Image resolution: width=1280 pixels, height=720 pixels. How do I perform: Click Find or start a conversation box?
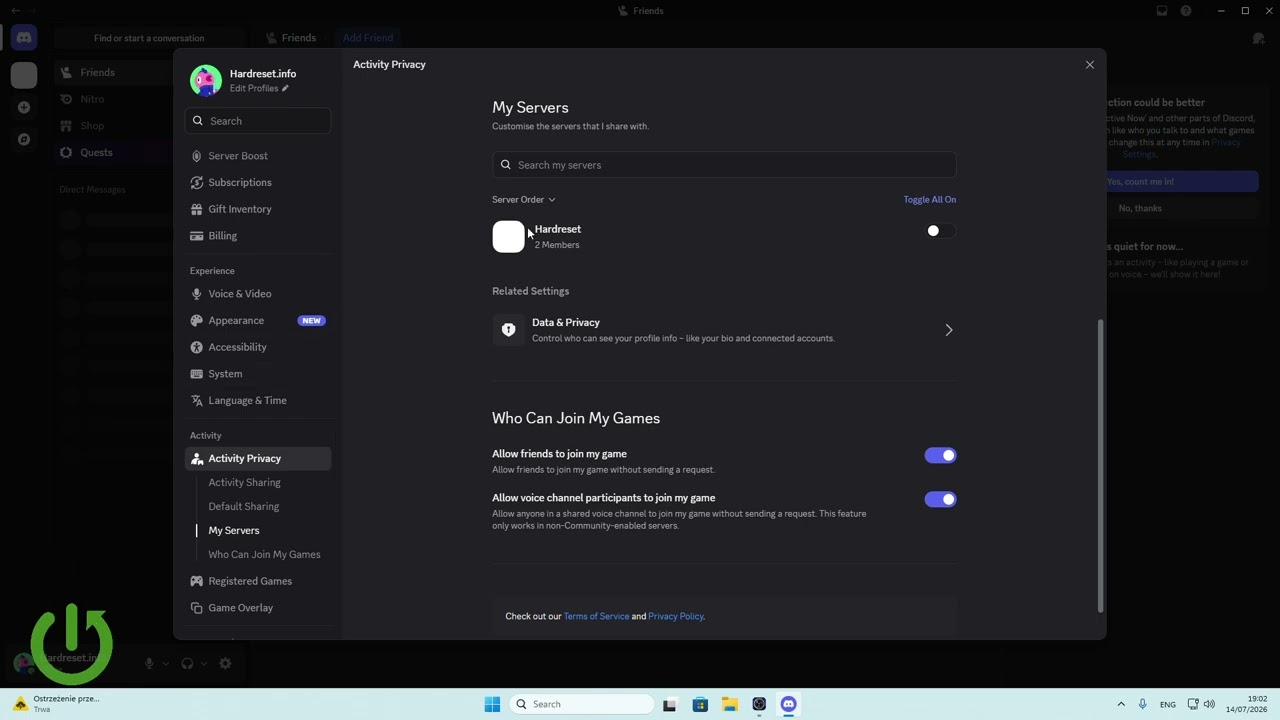(149, 38)
